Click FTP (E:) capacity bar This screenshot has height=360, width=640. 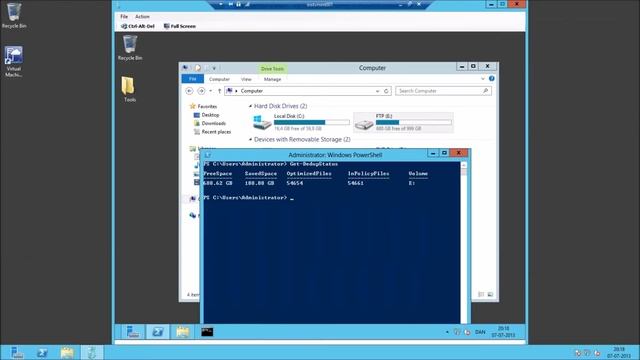(413, 122)
